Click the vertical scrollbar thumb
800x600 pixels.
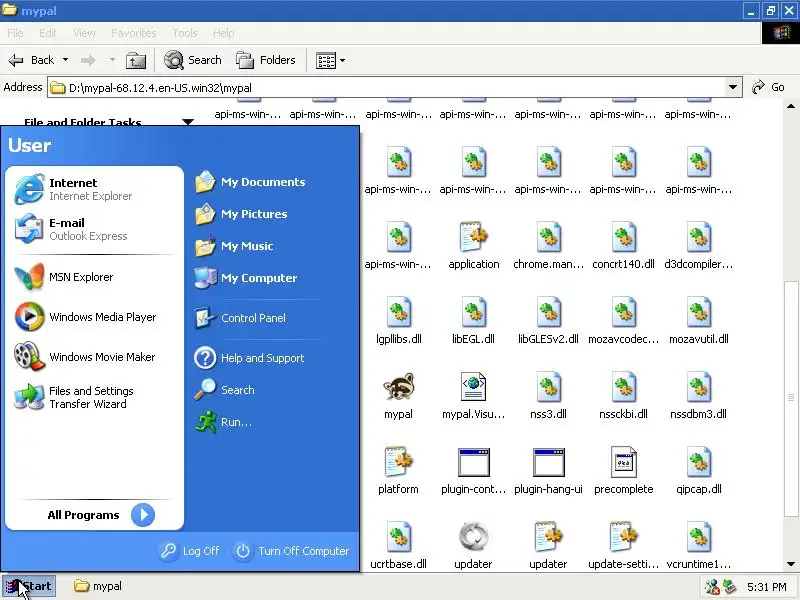pyautogui.click(x=791, y=398)
